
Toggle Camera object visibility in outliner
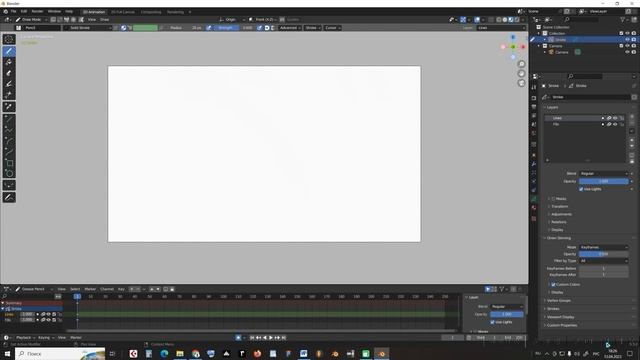click(x=627, y=52)
